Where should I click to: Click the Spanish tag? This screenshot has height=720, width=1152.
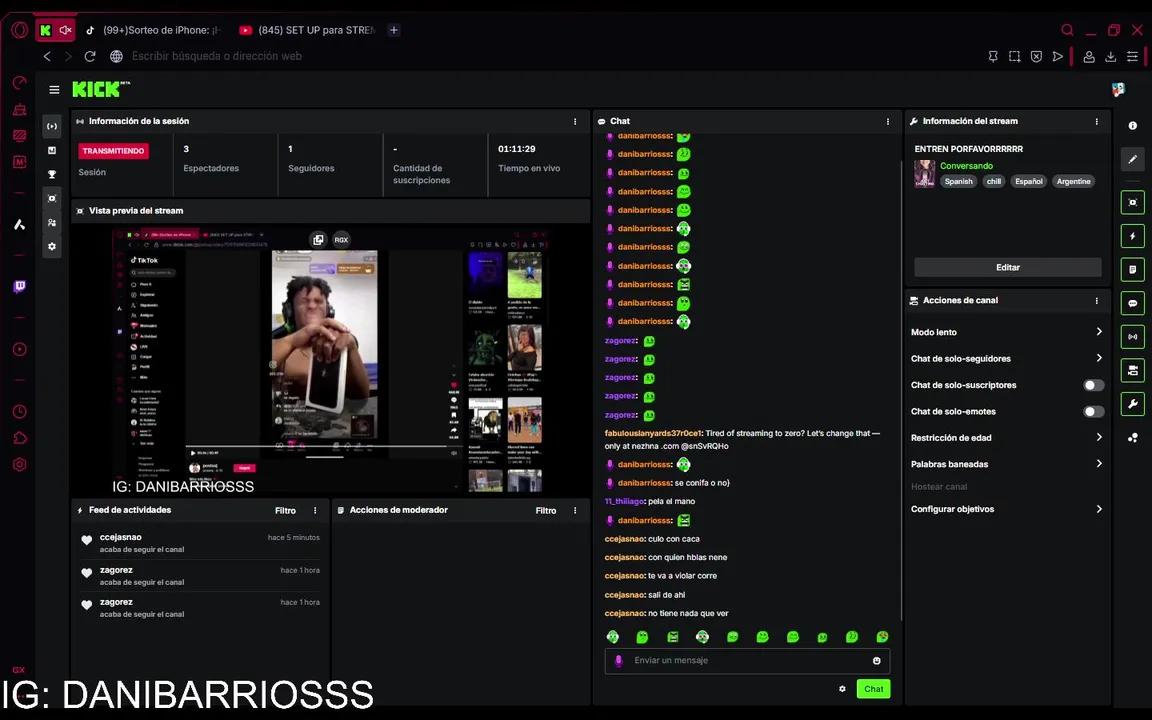click(x=958, y=181)
